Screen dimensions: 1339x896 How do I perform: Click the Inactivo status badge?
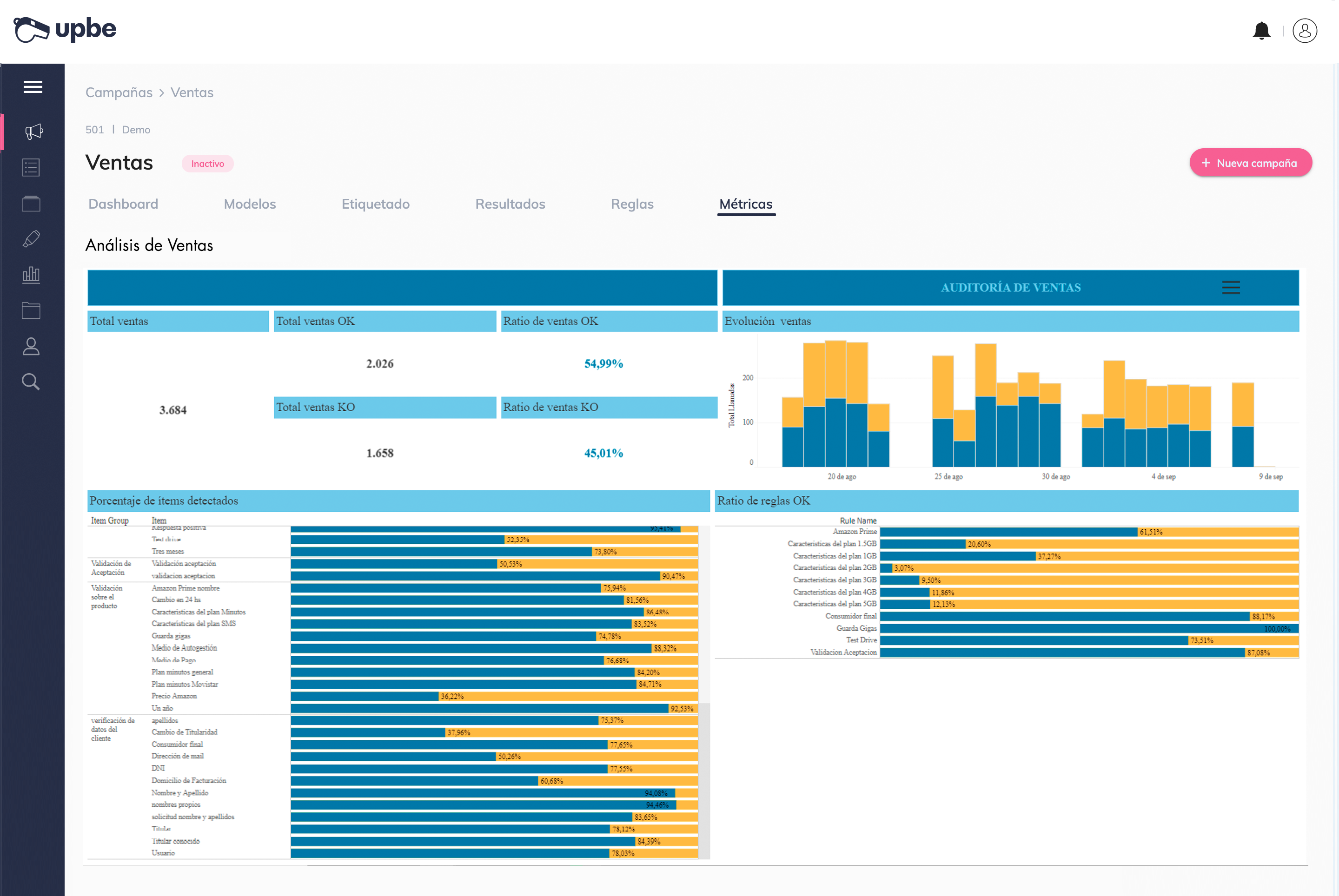coord(207,164)
